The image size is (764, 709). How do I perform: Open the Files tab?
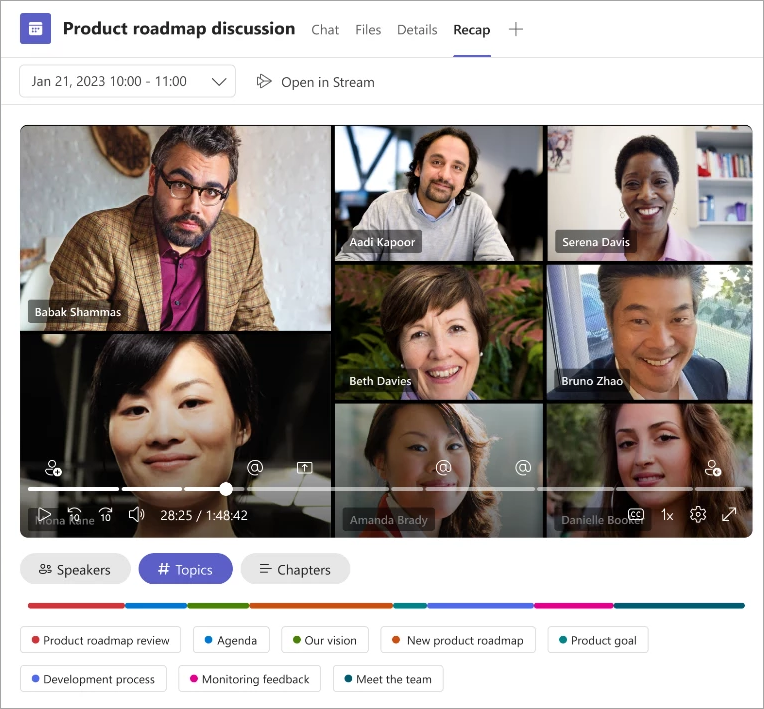(368, 30)
